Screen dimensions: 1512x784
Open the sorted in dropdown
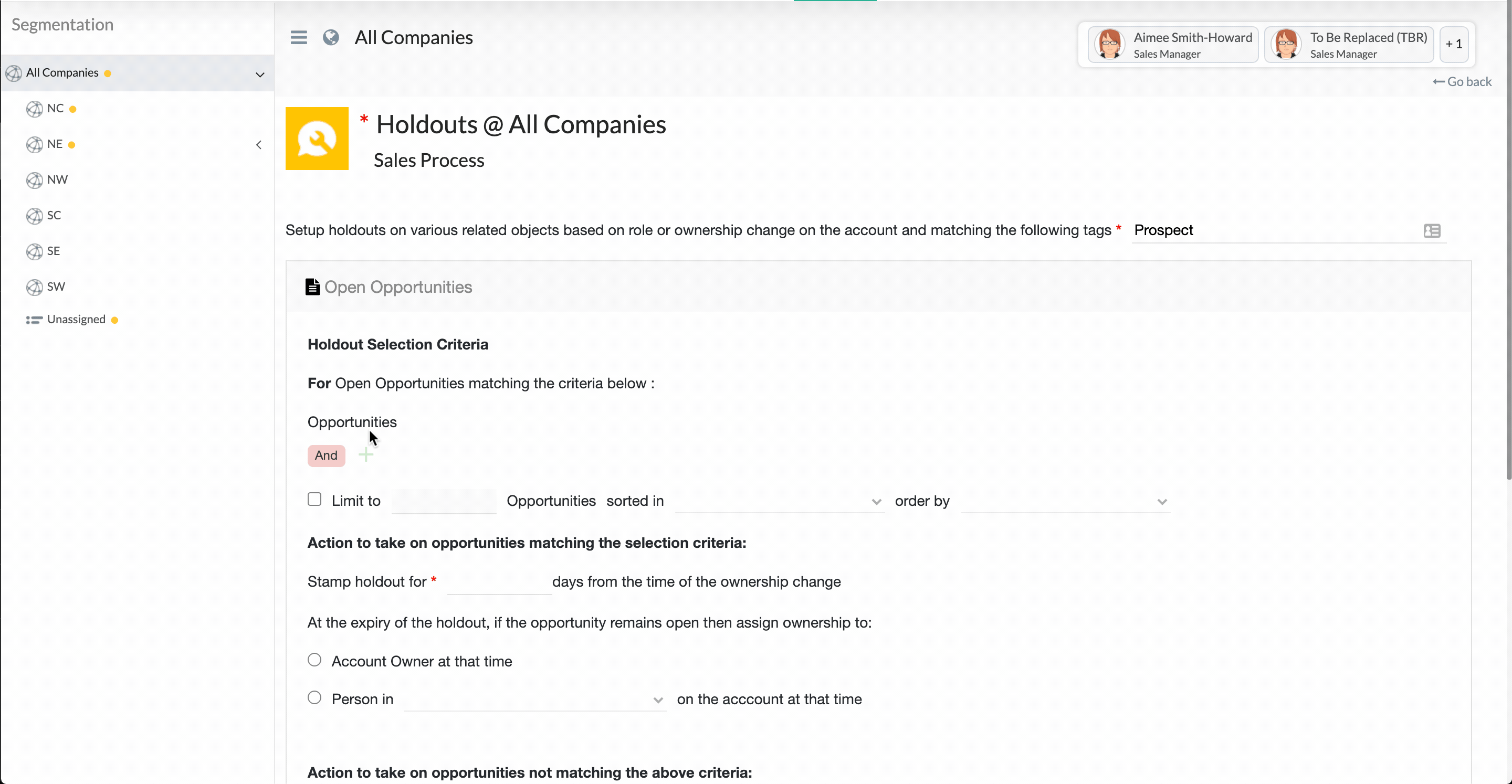click(780, 501)
